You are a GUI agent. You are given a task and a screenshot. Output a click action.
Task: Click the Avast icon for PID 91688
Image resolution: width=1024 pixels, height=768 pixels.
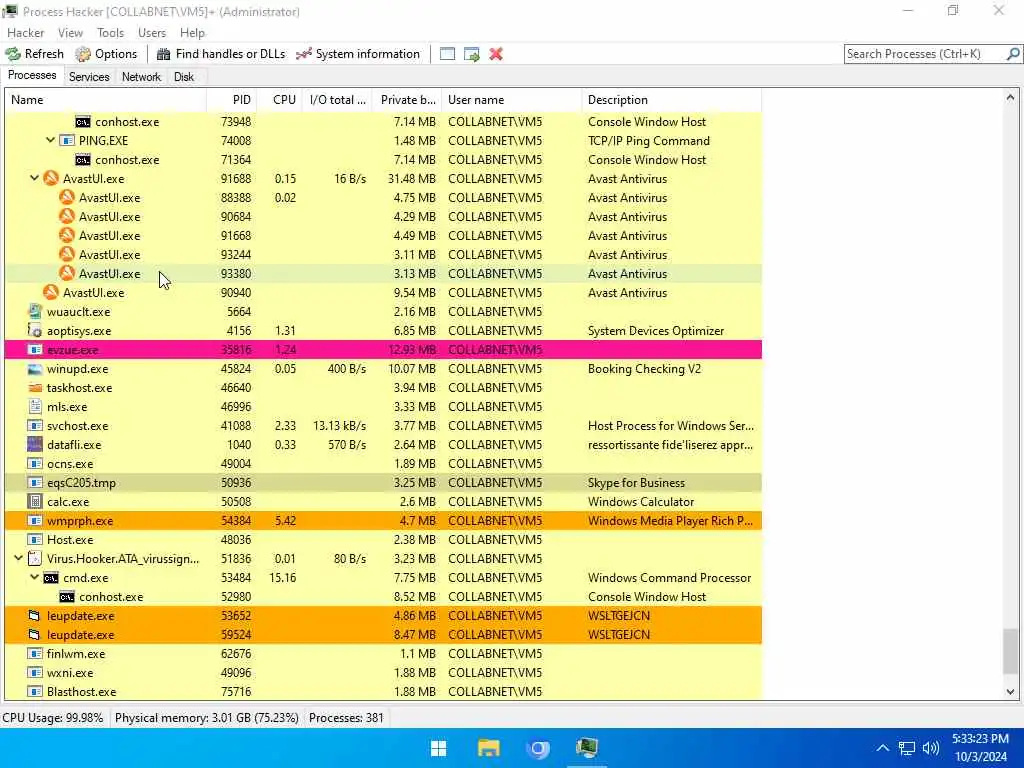coord(51,178)
